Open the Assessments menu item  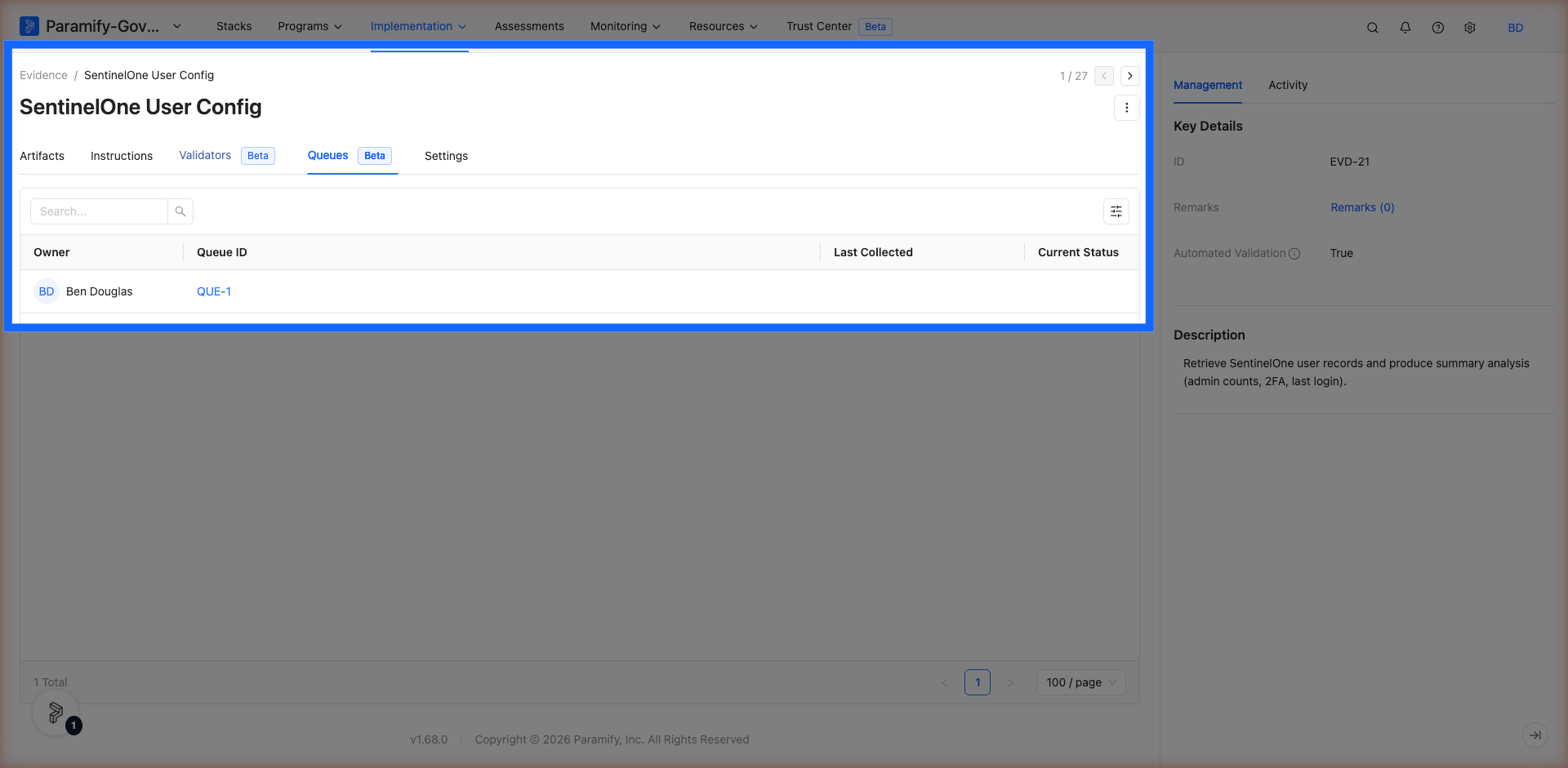[529, 26]
